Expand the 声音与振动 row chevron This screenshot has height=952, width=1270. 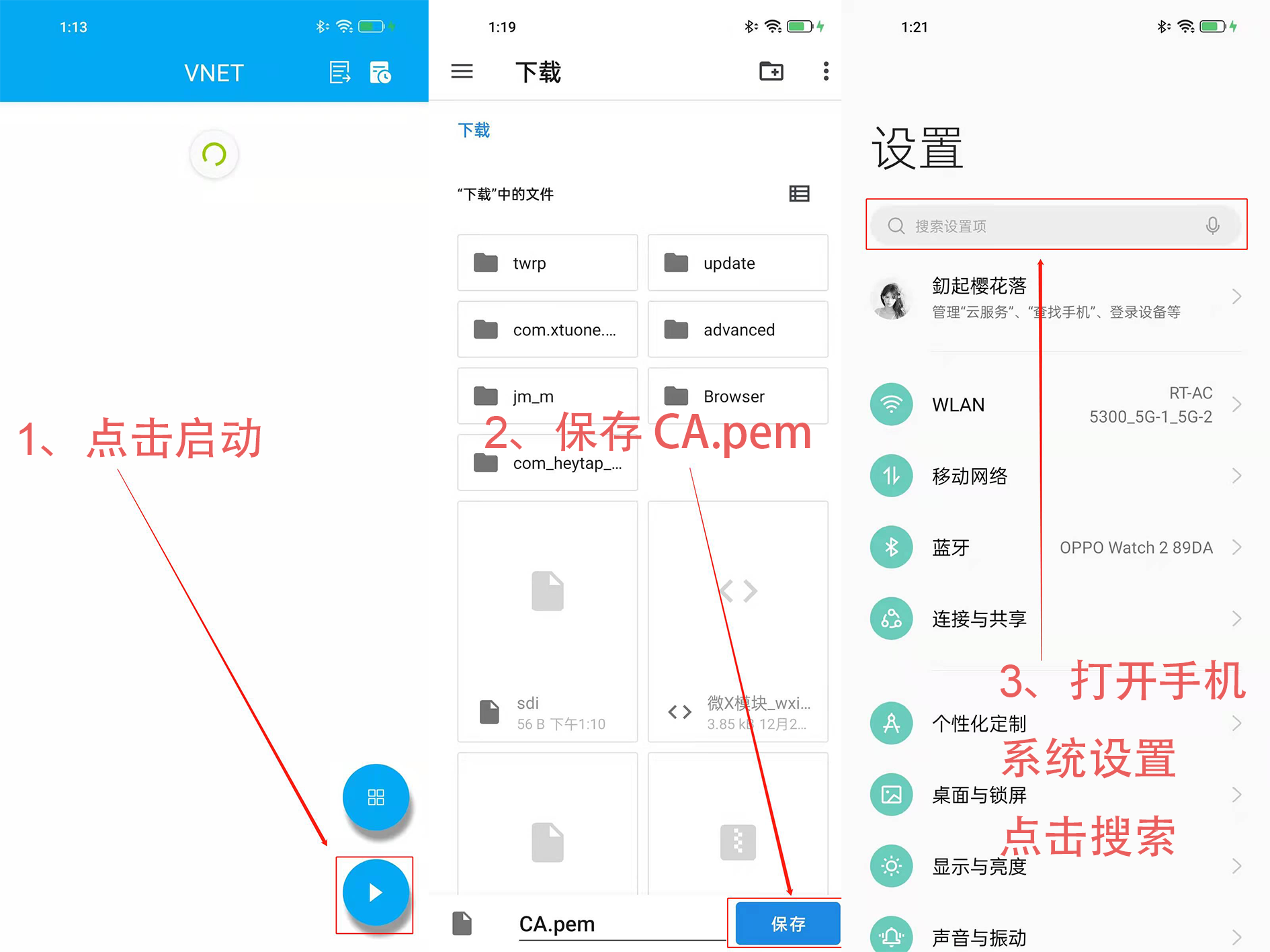tap(1236, 937)
